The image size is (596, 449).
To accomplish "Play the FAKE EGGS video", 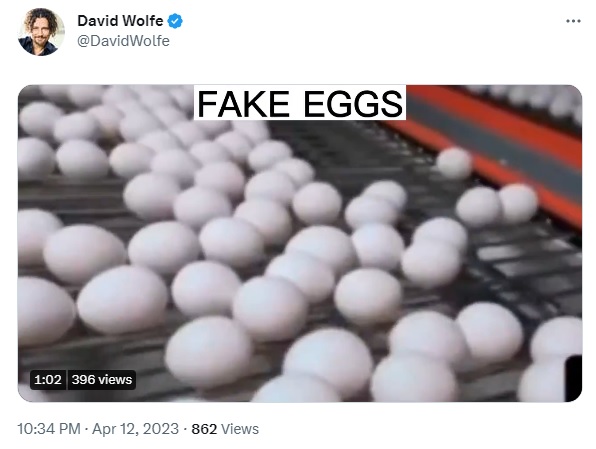I will tap(300, 243).
